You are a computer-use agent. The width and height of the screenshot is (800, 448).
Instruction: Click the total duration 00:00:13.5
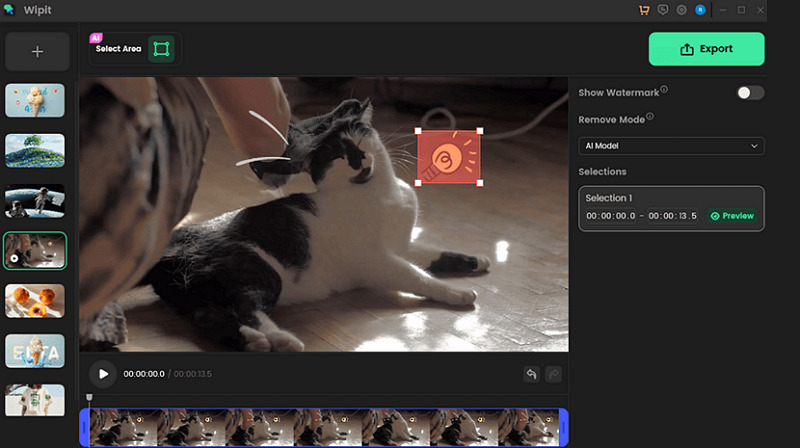pos(193,374)
